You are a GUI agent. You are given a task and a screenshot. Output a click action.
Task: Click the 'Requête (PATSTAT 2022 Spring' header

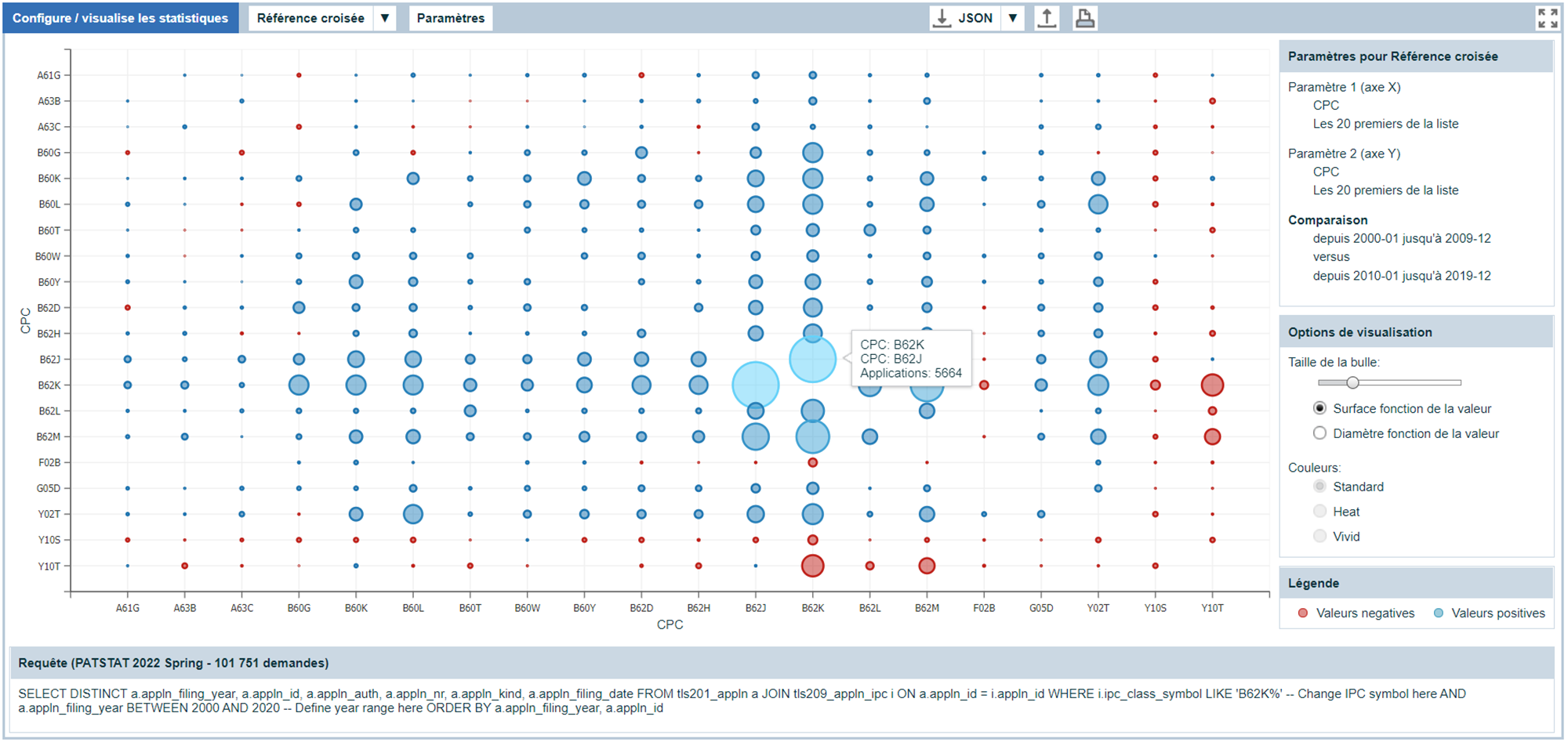(x=173, y=663)
